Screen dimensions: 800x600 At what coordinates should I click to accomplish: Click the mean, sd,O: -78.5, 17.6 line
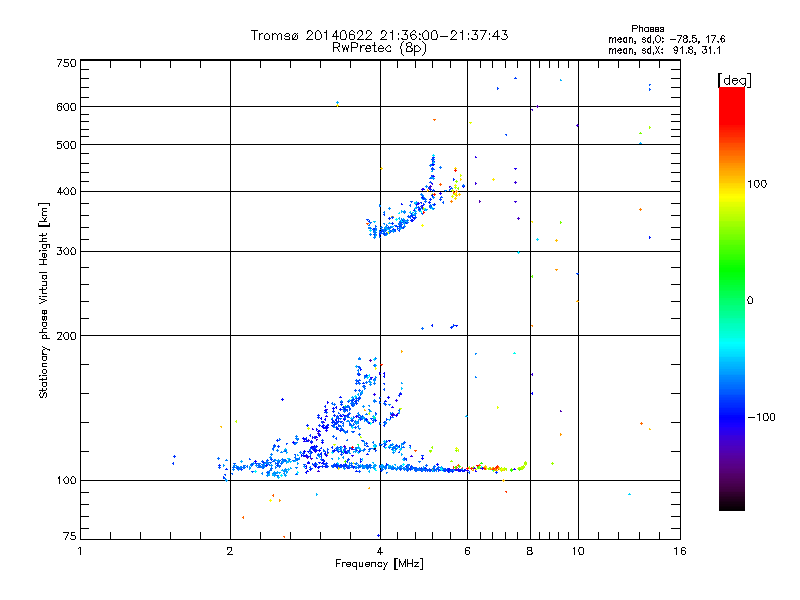point(666,39)
